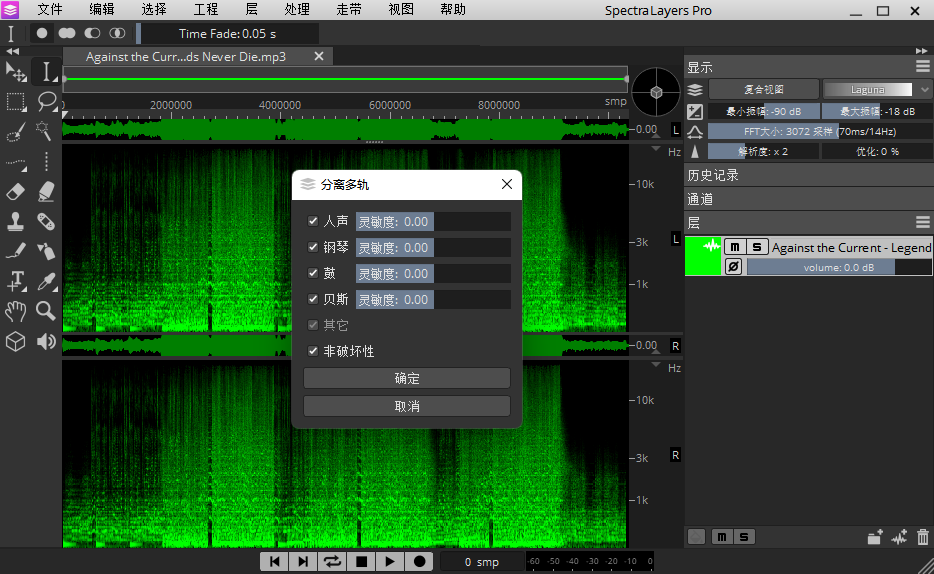Expand the 通道 panel
The height and width of the screenshot is (574, 934).
tap(700, 199)
